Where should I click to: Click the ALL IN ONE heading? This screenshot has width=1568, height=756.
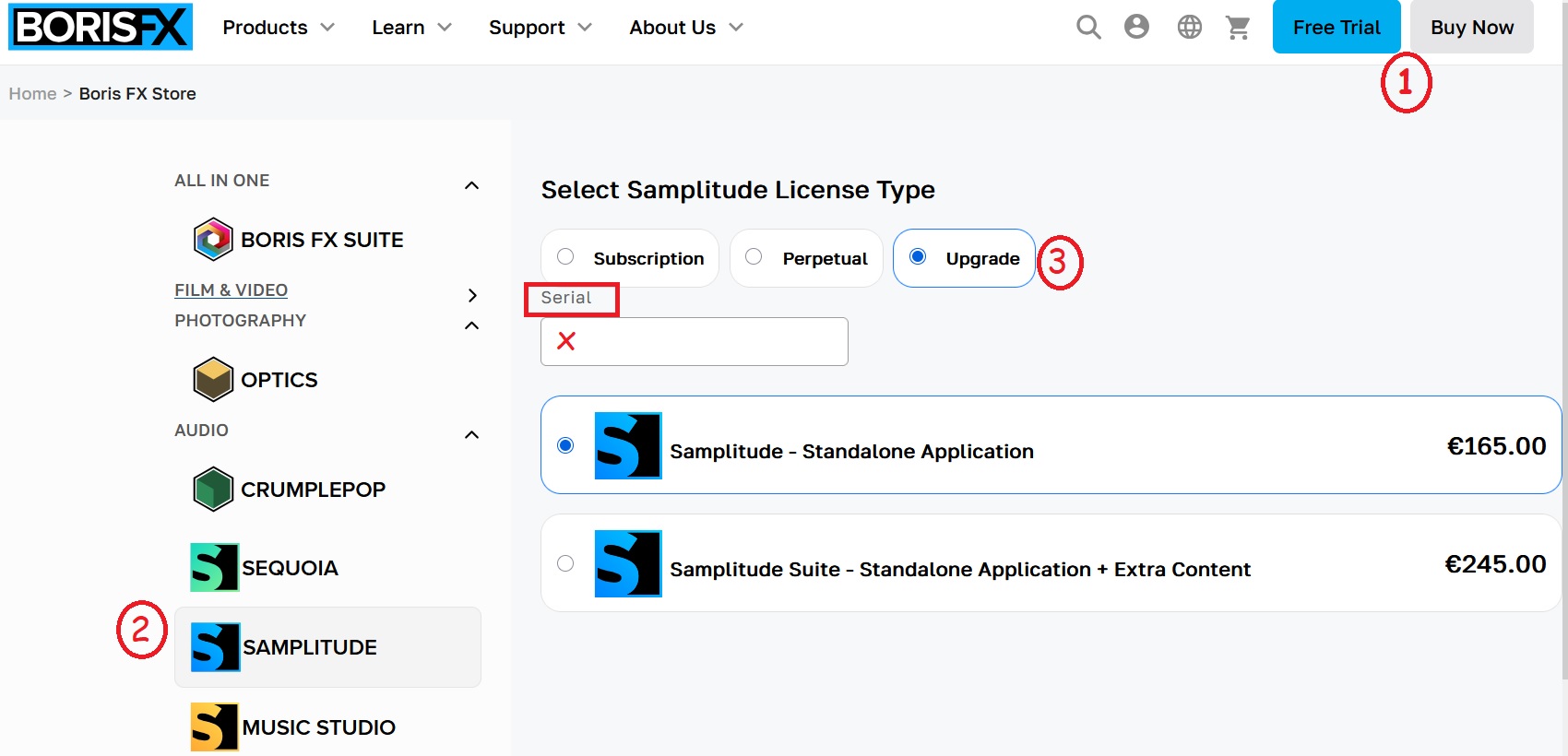pos(221,181)
